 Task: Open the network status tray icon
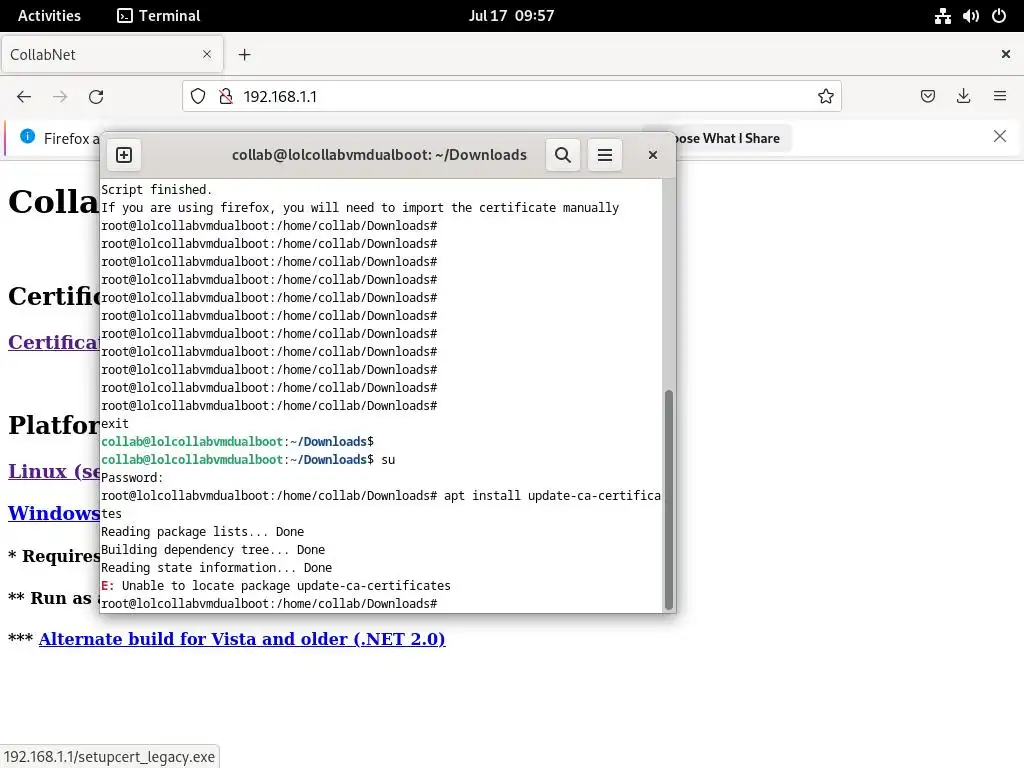(x=942, y=16)
